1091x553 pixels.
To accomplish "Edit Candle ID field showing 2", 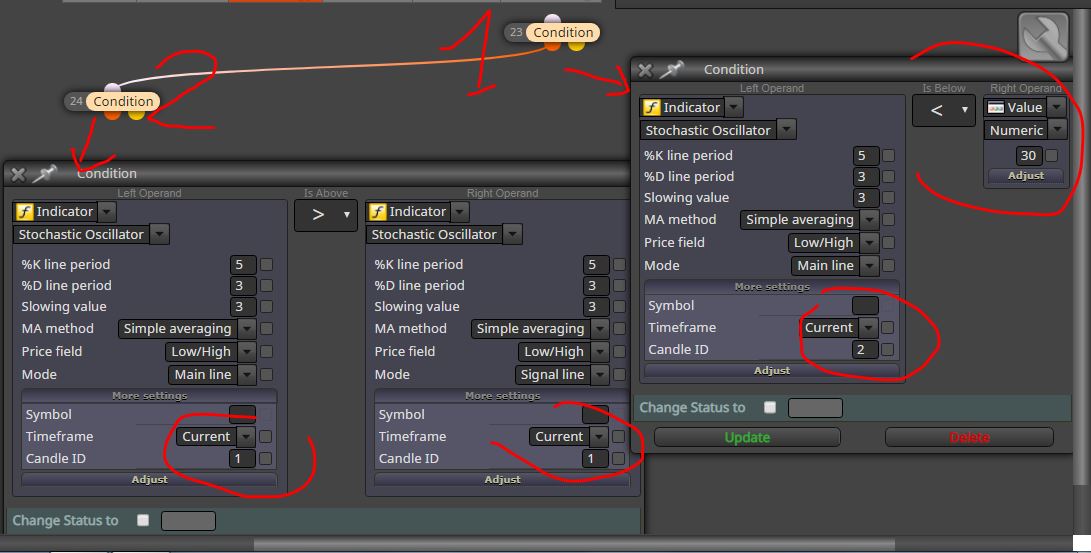I will coord(865,350).
